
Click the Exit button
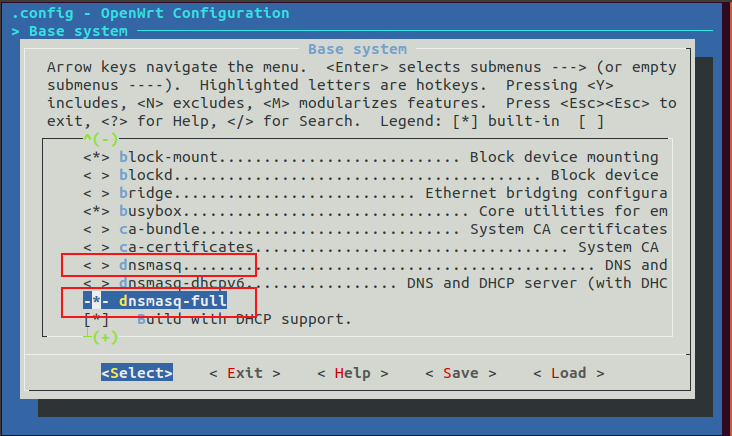tap(245, 373)
